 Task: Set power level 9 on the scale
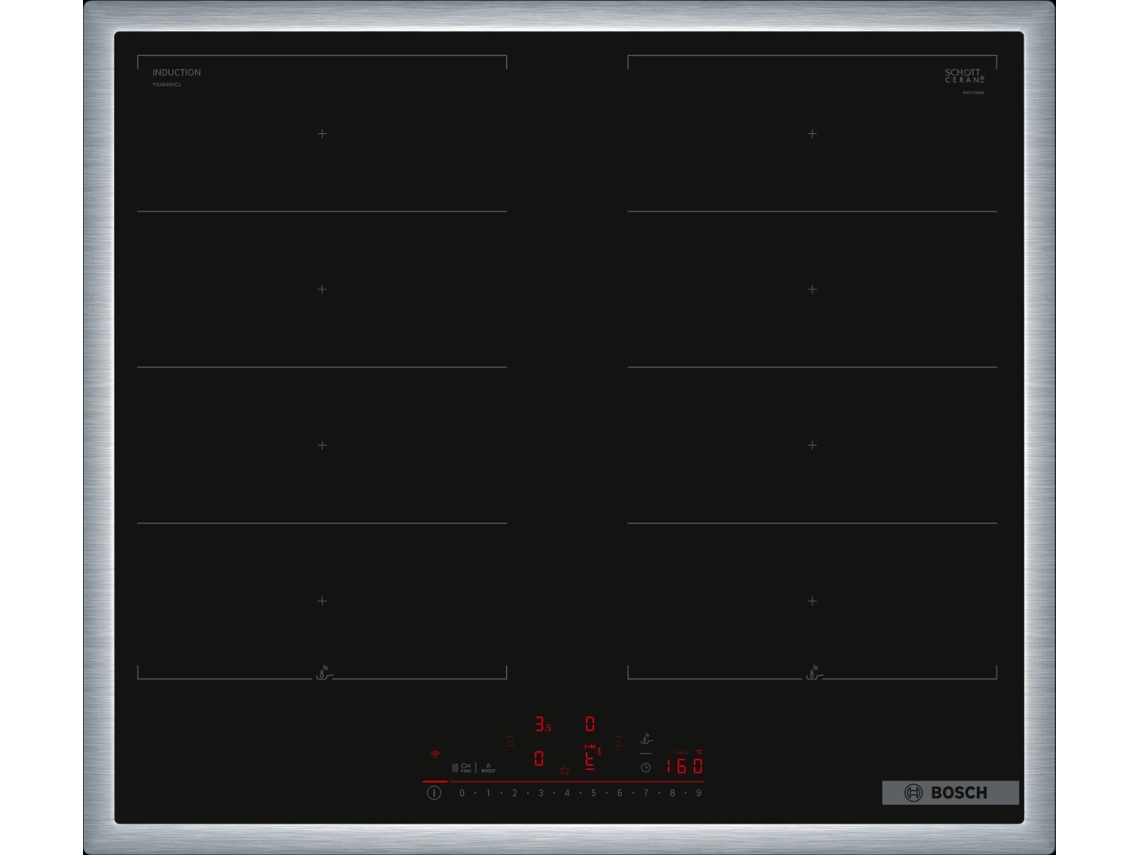pyautogui.click(x=699, y=793)
